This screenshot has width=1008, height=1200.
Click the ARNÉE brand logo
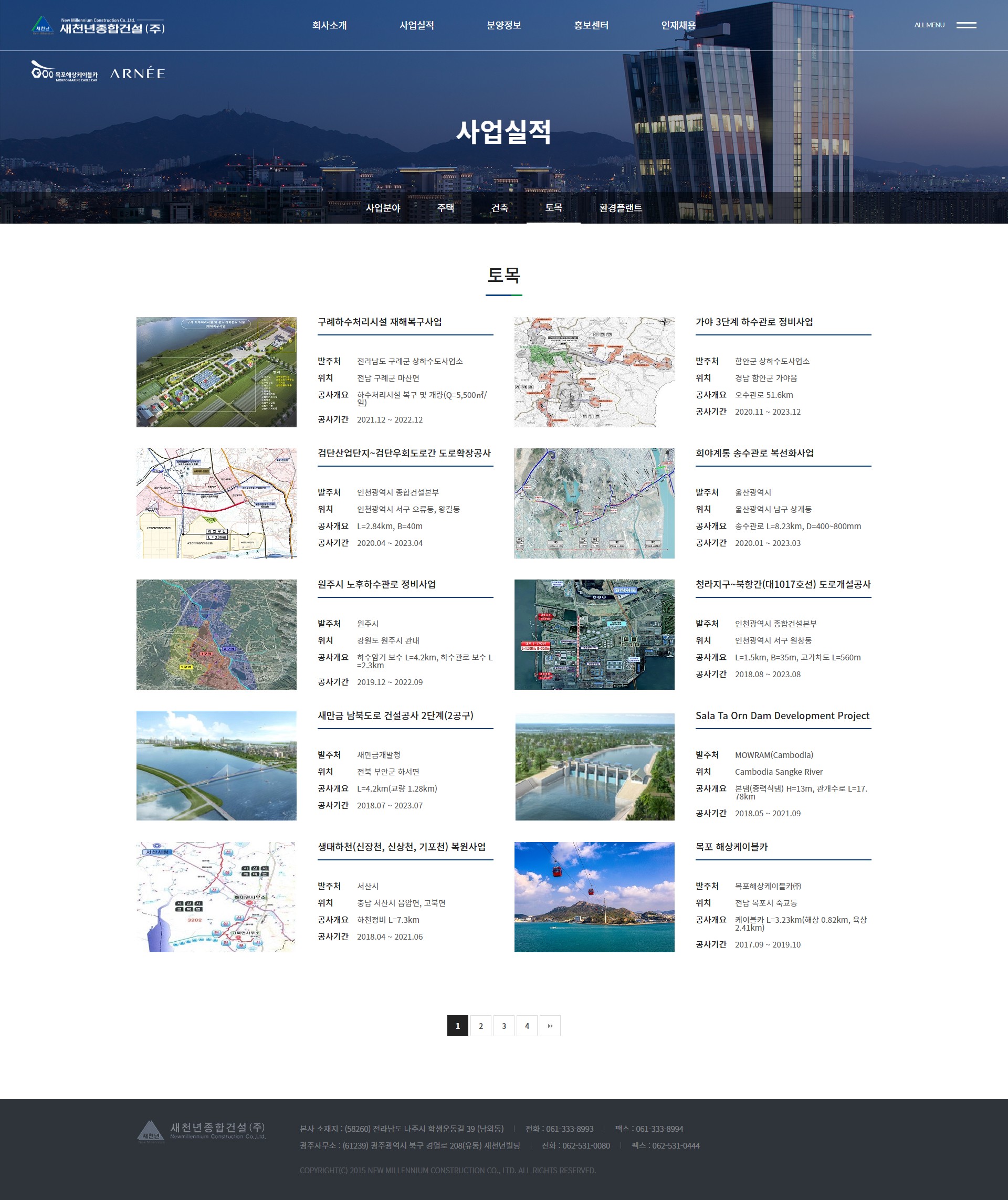[137, 73]
